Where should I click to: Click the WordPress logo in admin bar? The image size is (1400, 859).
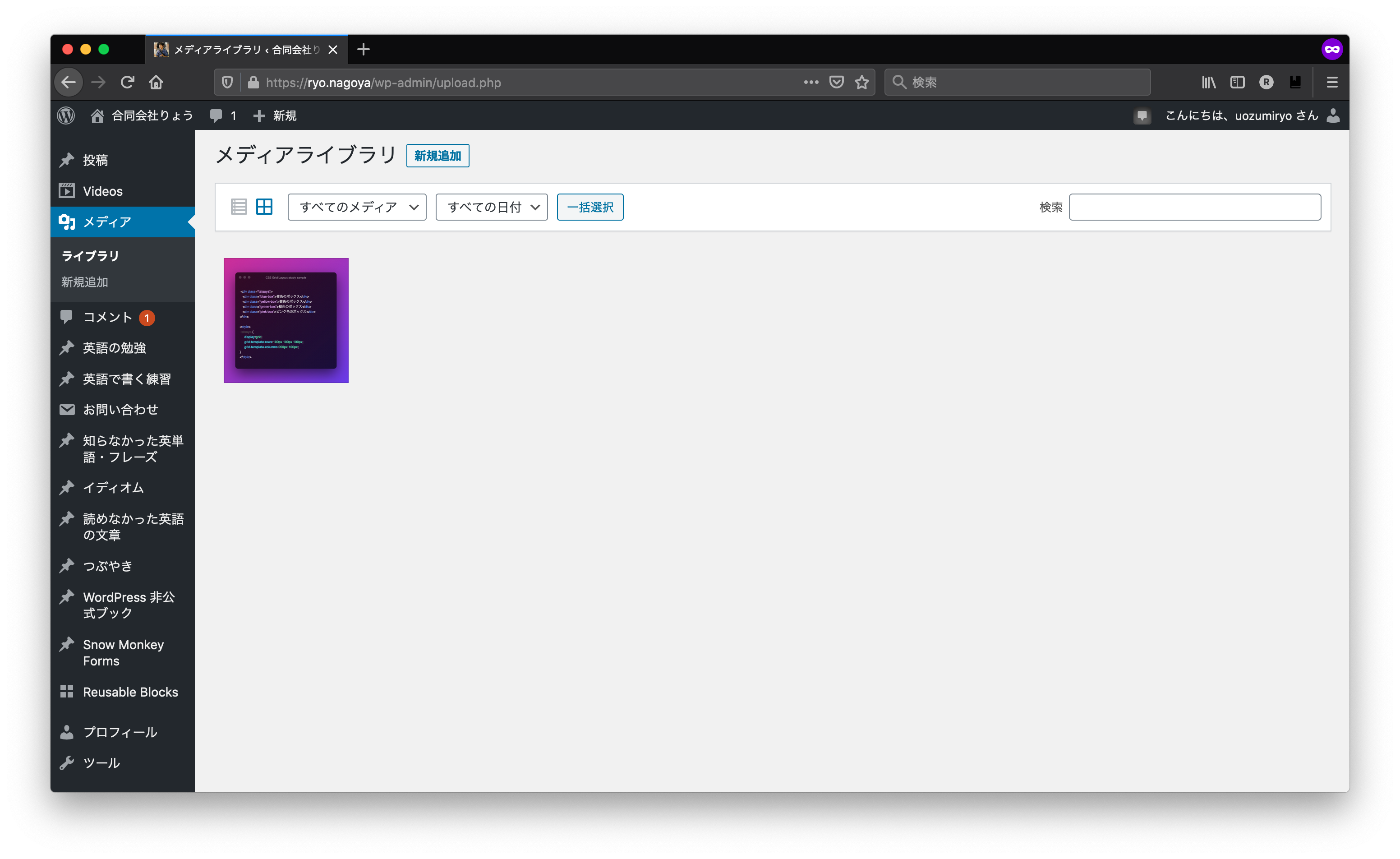tap(66, 115)
